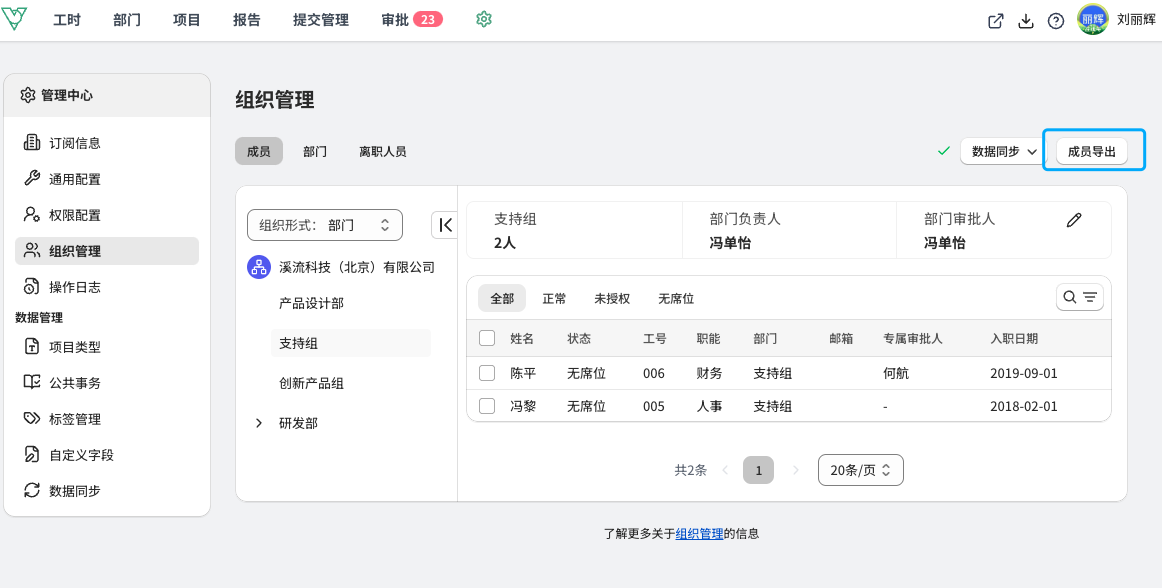Switch to the 部门 tab under 组织管理
Viewport: 1162px width, 588px height.
pos(315,151)
